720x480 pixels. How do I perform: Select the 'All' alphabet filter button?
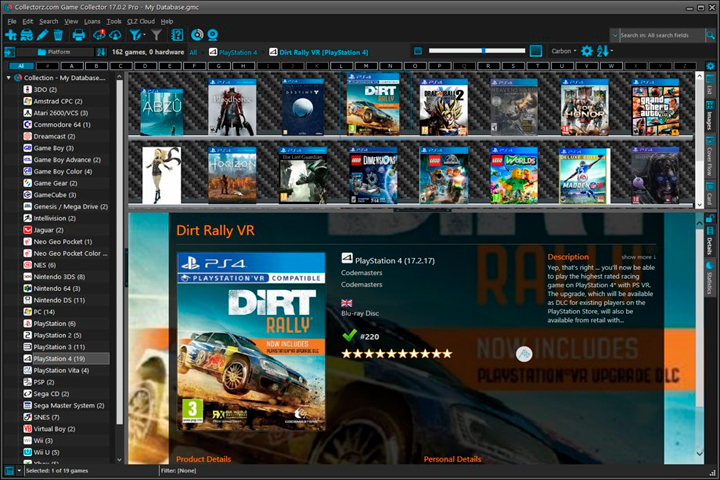click(x=21, y=66)
